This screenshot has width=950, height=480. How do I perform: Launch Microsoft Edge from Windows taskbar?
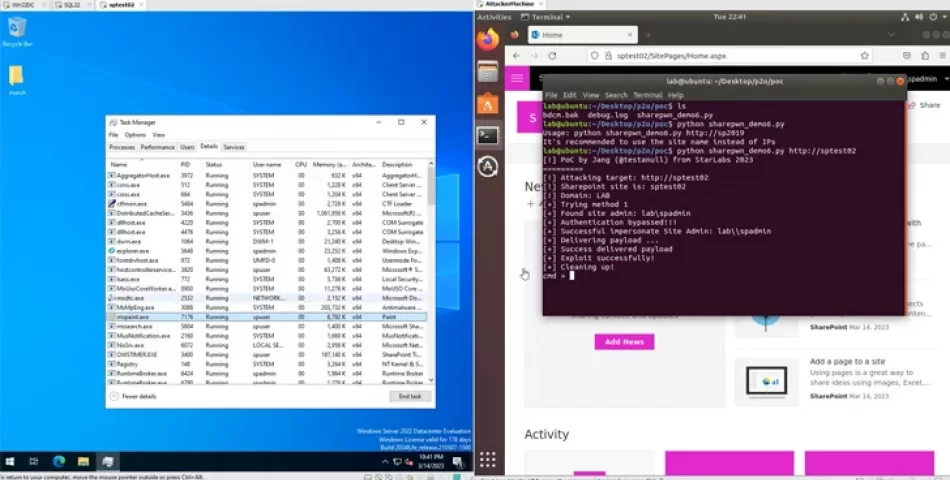click(x=59, y=462)
